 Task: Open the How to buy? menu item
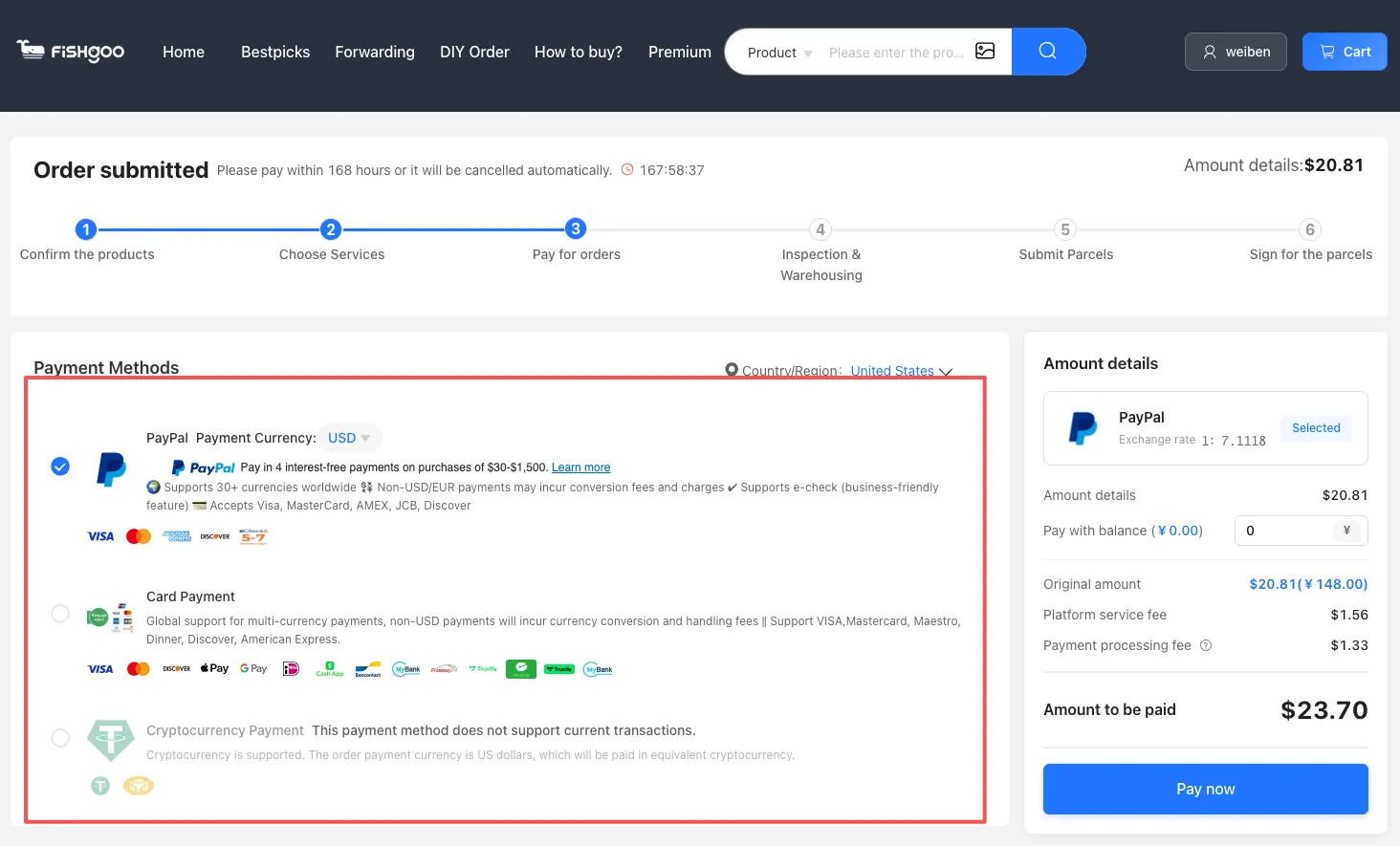[x=578, y=52]
